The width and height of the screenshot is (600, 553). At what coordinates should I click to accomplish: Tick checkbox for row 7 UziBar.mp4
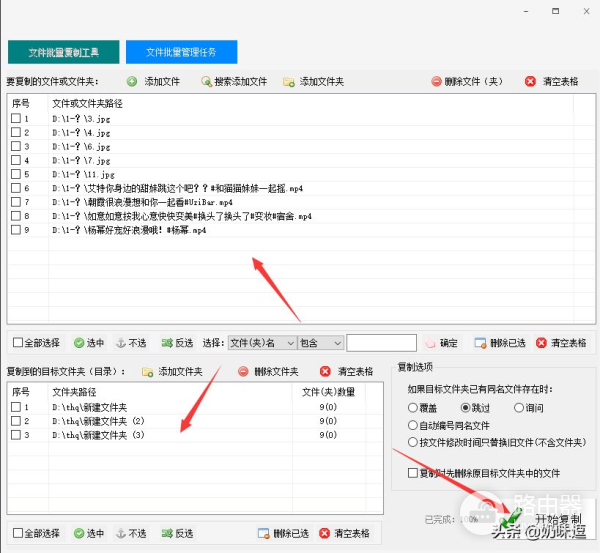click(x=16, y=202)
